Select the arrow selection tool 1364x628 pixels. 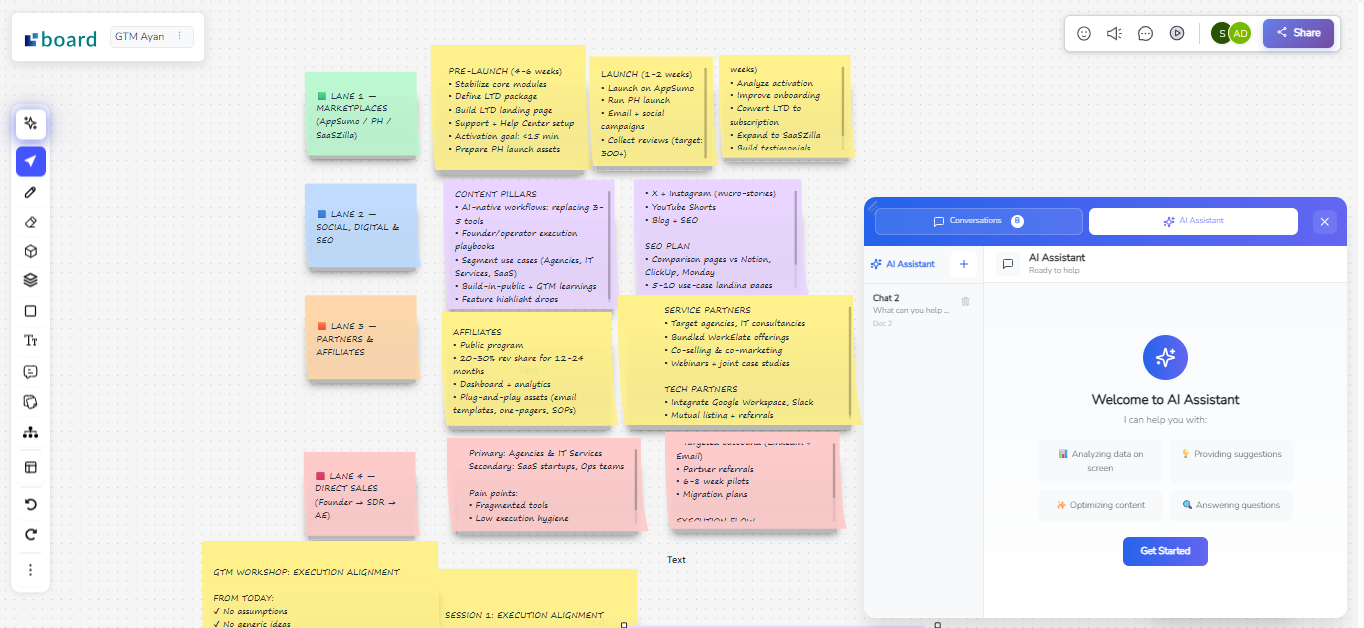pyautogui.click(x=30, y=161)
